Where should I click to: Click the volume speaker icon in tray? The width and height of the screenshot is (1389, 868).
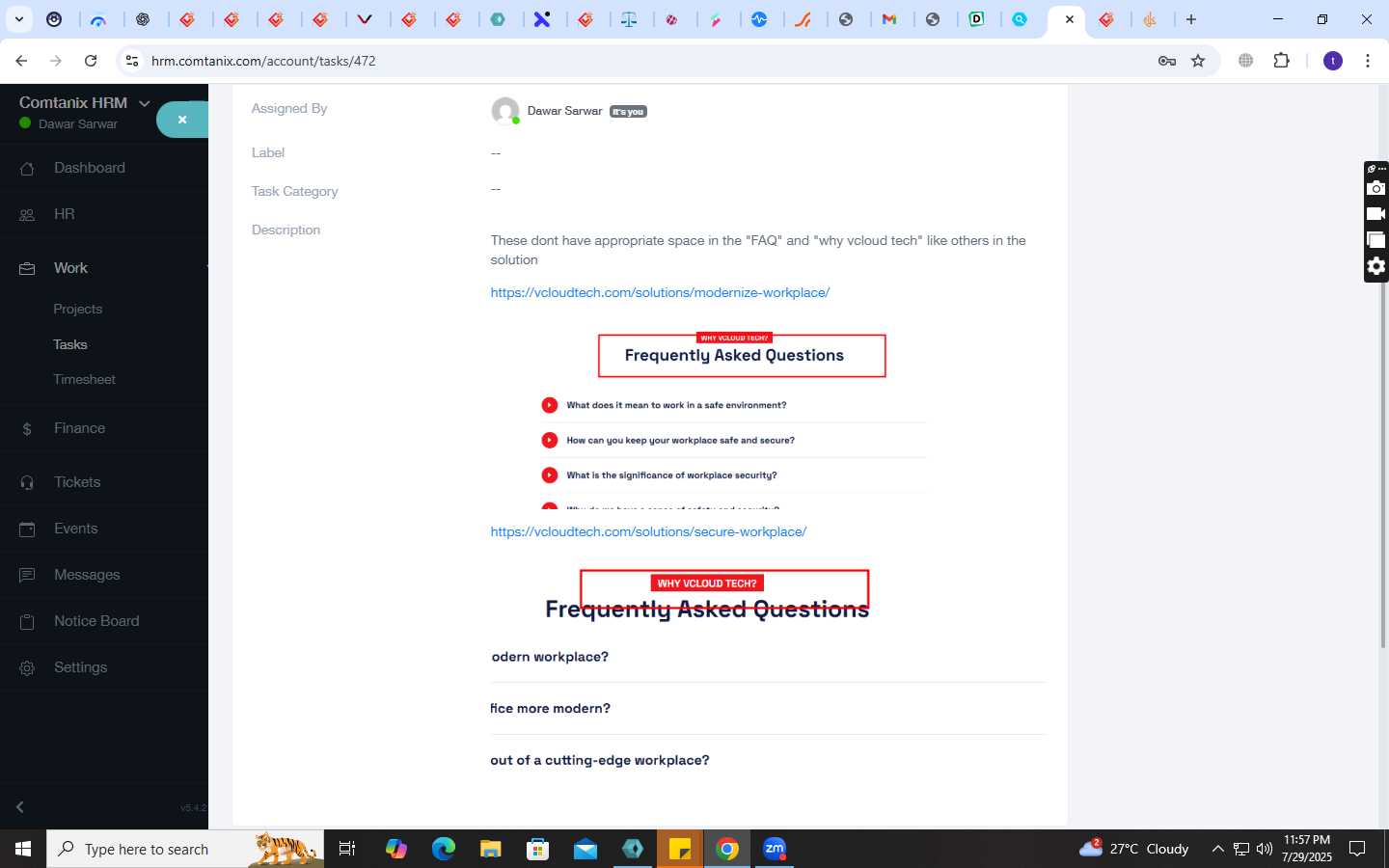click(x=1265, y=849)
